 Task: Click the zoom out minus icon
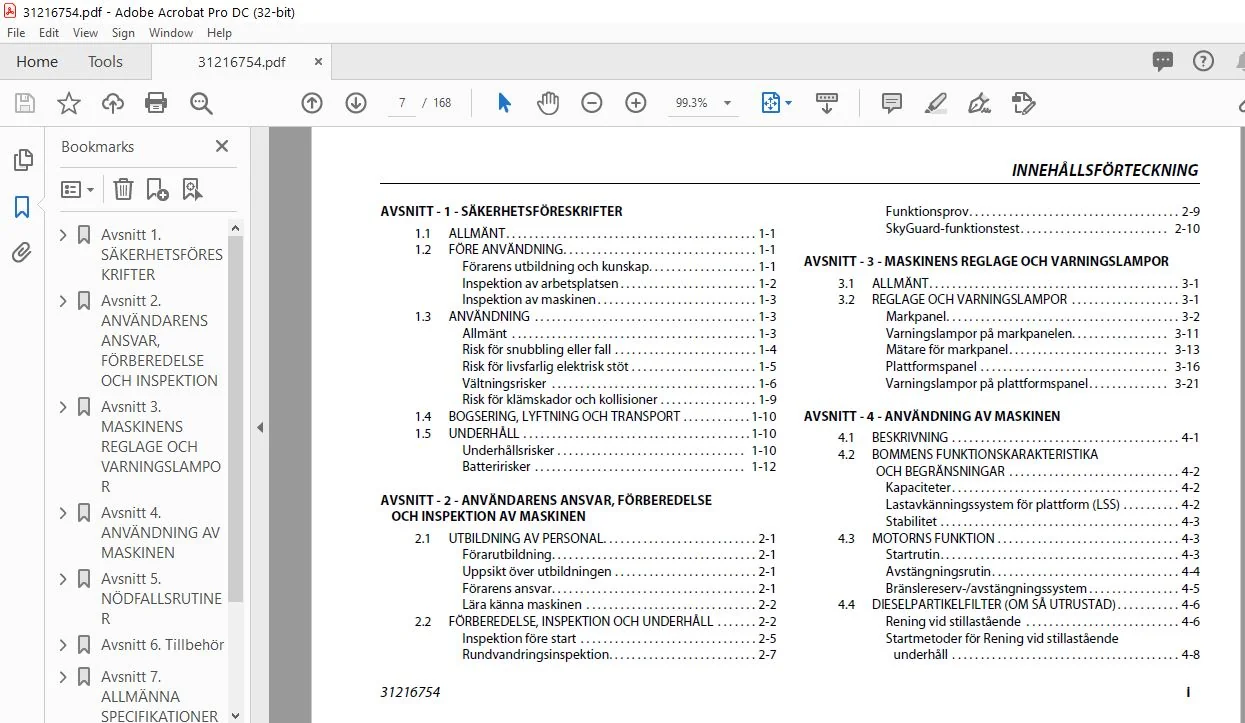point(592,103)
